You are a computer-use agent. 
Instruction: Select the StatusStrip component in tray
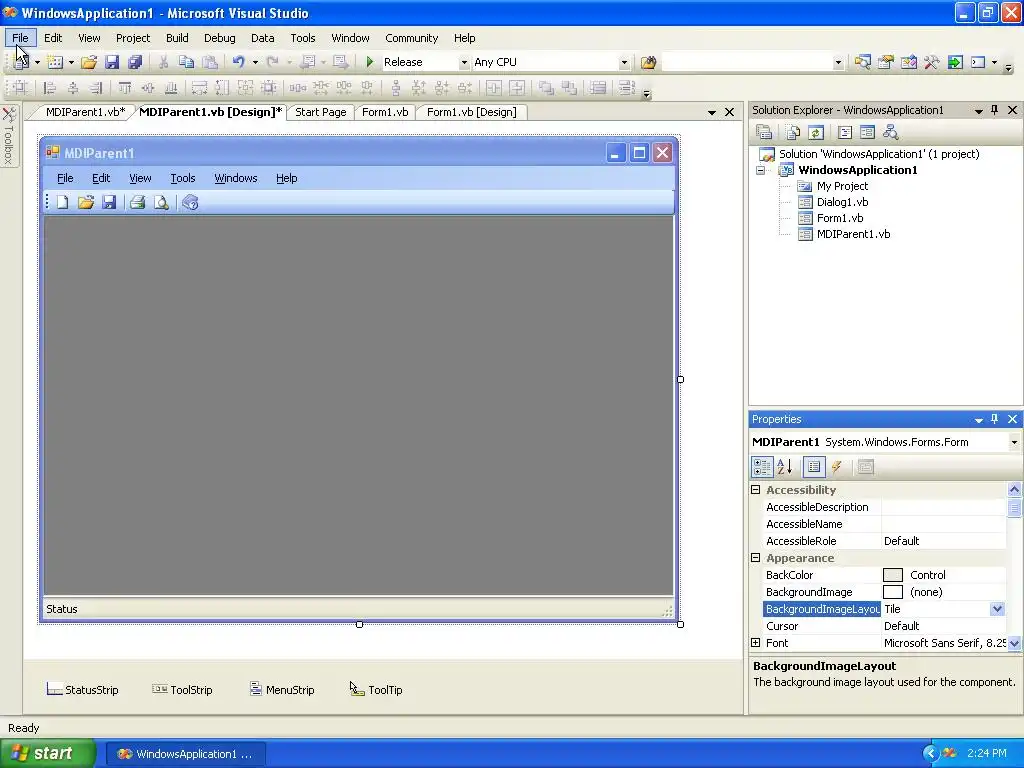[82, 690]
